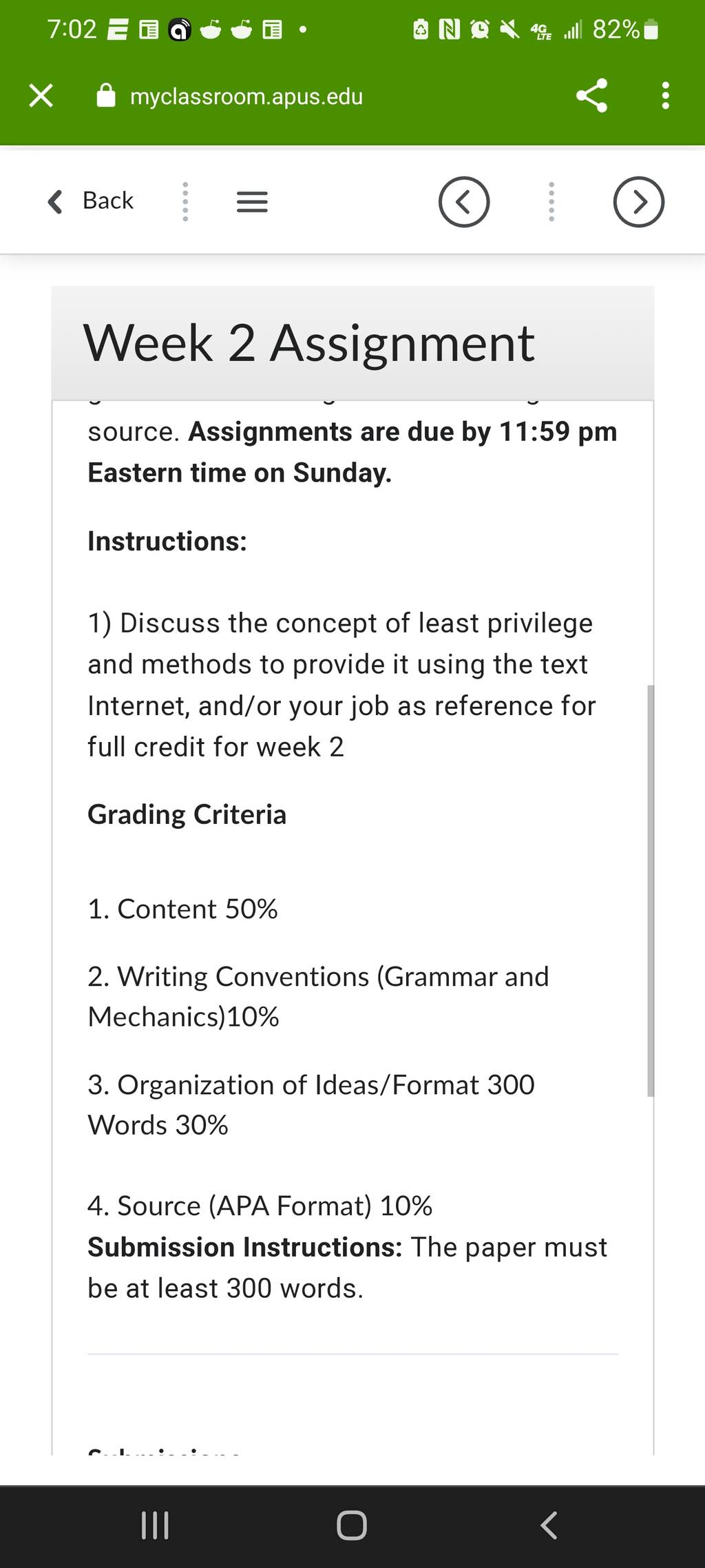
Task: Close the browser tab with X icon
Action: click(41, 96)
